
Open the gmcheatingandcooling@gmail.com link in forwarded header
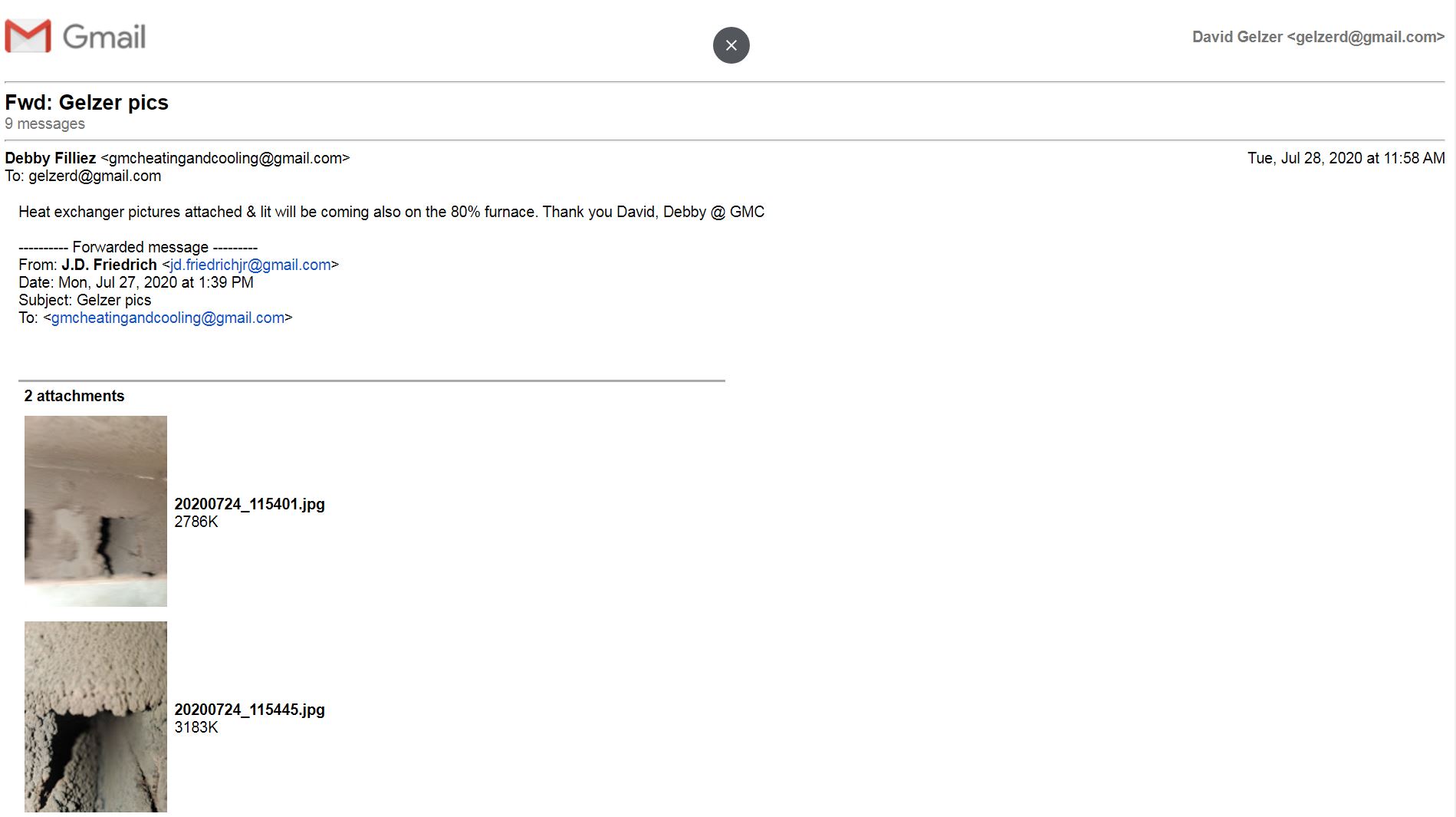coord(168,318)
